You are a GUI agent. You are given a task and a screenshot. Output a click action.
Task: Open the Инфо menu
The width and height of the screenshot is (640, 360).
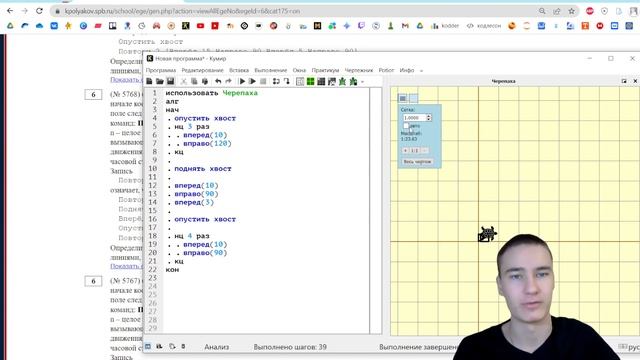[x=407, y=70]
